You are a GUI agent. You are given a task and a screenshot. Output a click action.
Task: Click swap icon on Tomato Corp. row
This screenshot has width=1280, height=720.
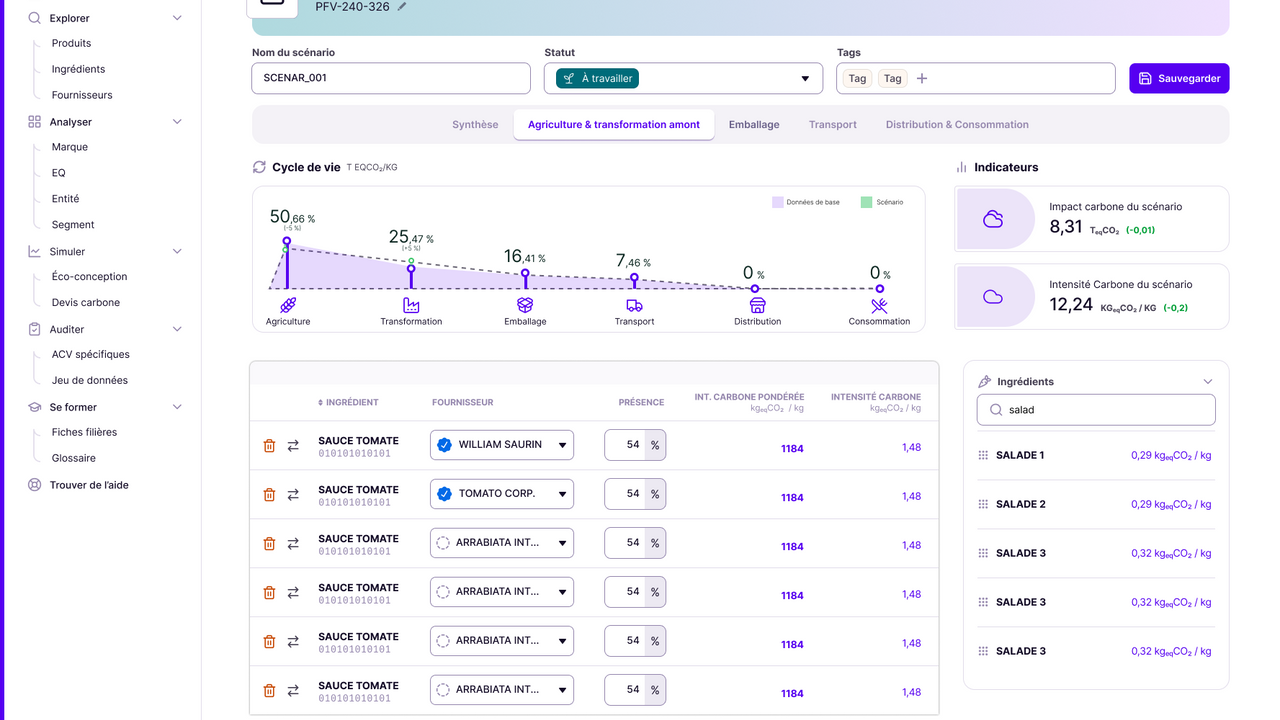click(293, 495)
